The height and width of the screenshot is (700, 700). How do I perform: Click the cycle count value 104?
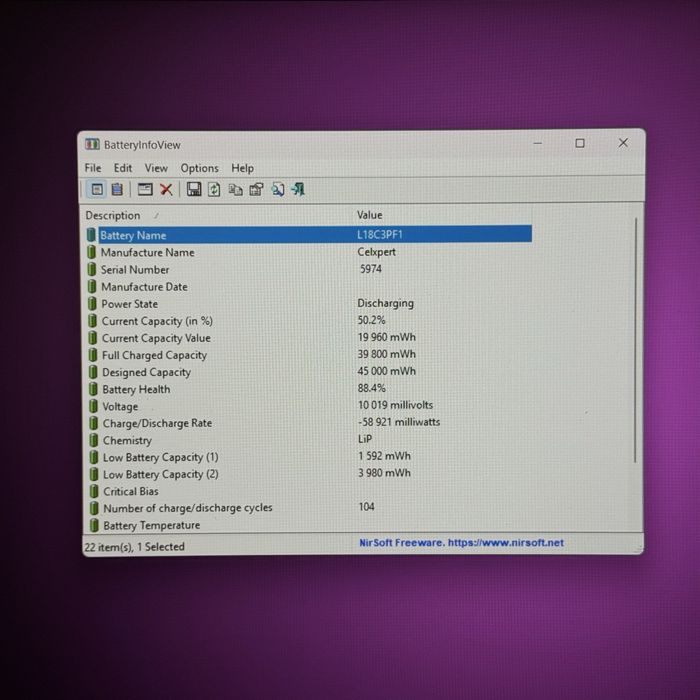coord(367,507)
